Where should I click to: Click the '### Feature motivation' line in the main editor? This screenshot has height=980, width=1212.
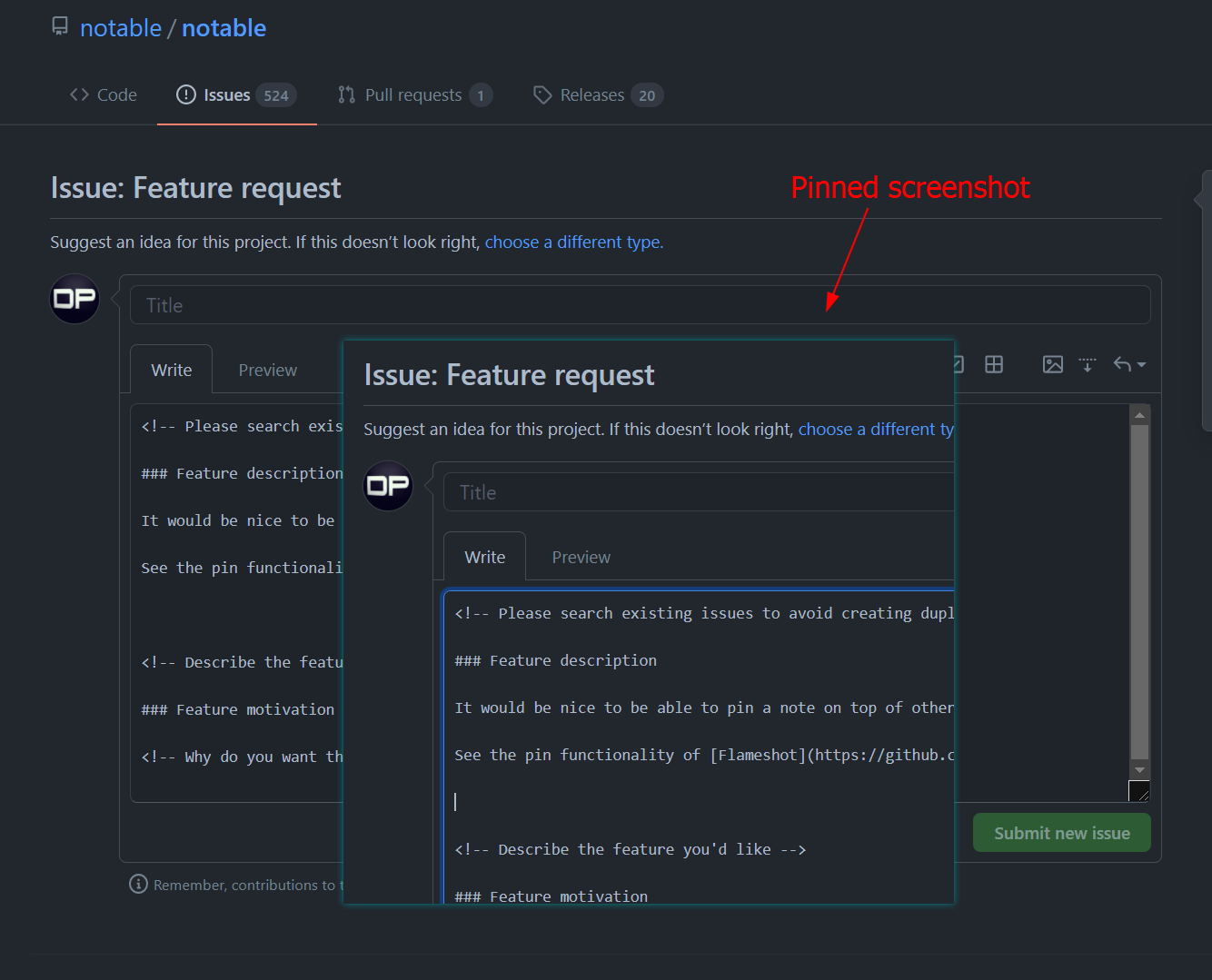coord(238,709)
